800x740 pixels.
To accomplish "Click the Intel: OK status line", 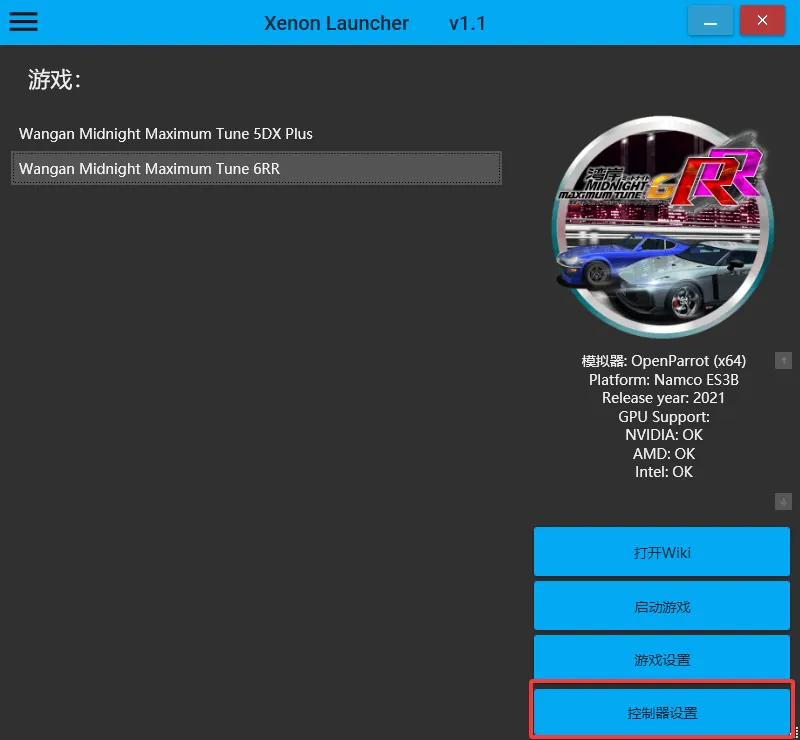I will tap(663, 472).
